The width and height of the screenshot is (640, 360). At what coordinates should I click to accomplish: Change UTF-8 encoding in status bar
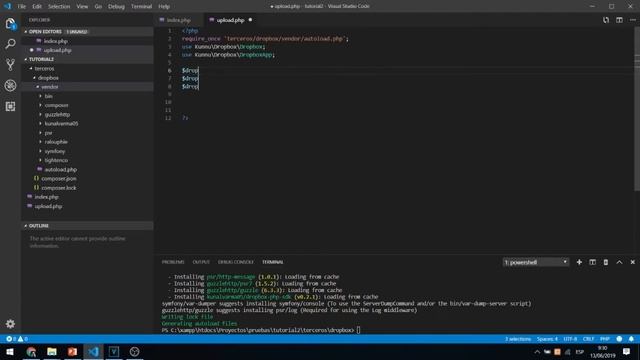point(570,339)
